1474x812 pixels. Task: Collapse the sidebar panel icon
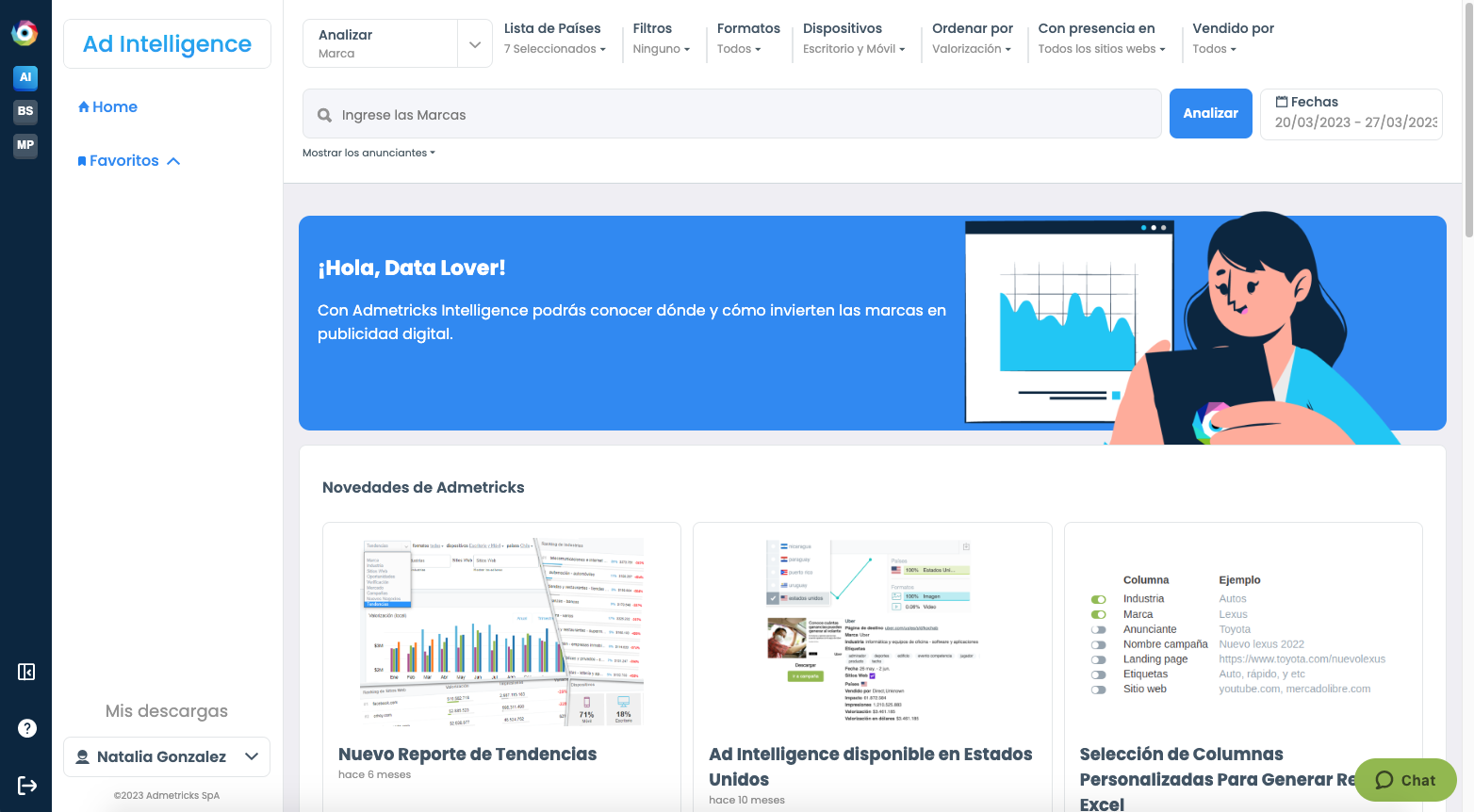point(26,672)
